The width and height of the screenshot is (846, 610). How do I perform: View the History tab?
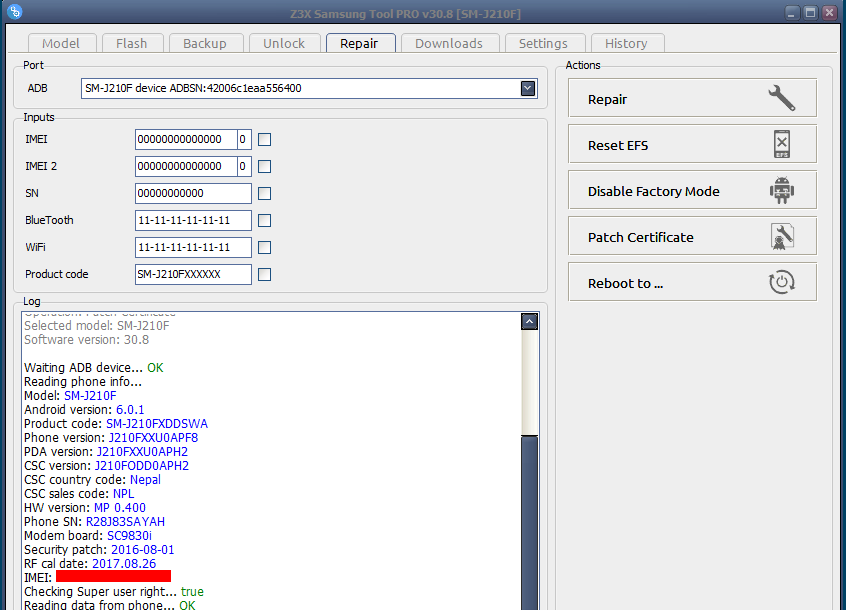point(626,43)
